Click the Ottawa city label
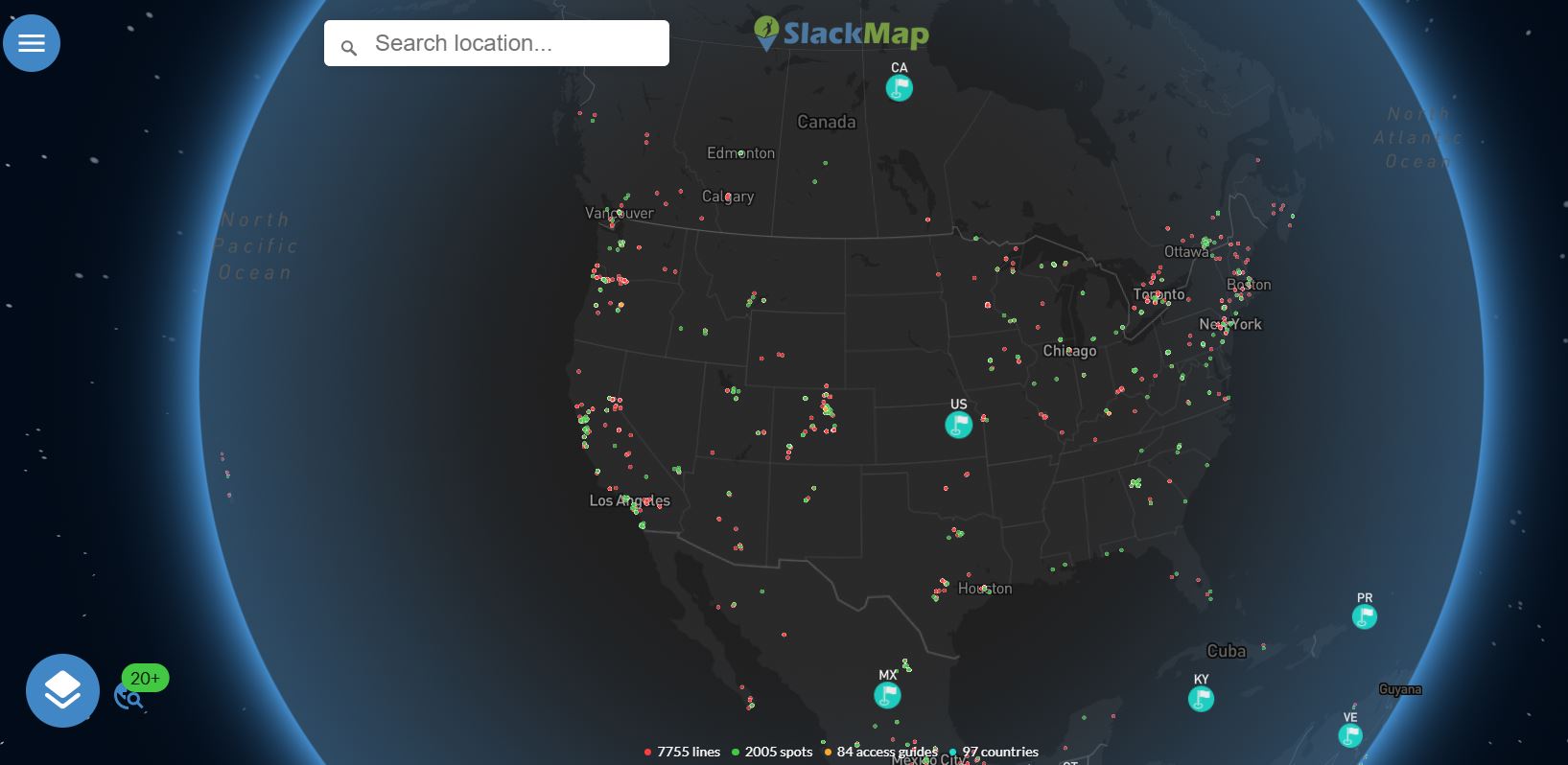This screenshot has width=1568, height=765. click(1186, 252)
